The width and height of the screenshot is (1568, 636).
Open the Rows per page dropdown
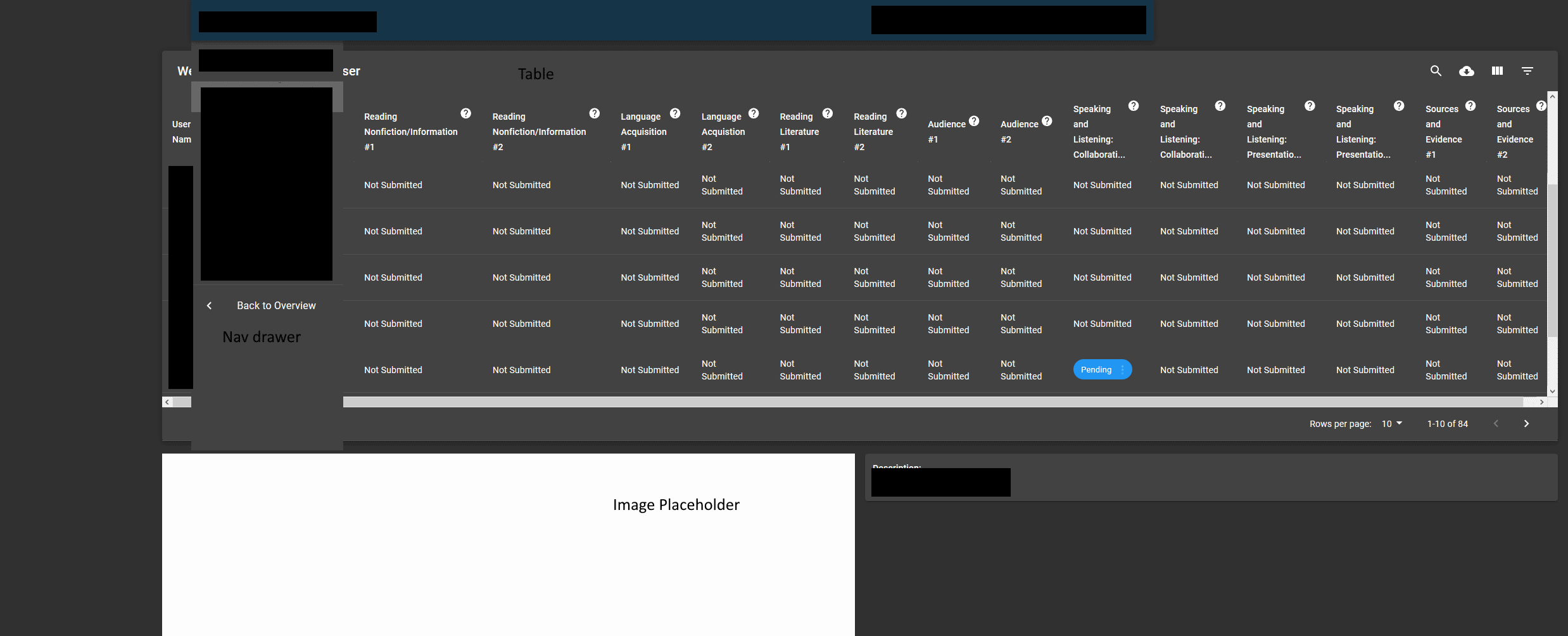point(1393,423)
